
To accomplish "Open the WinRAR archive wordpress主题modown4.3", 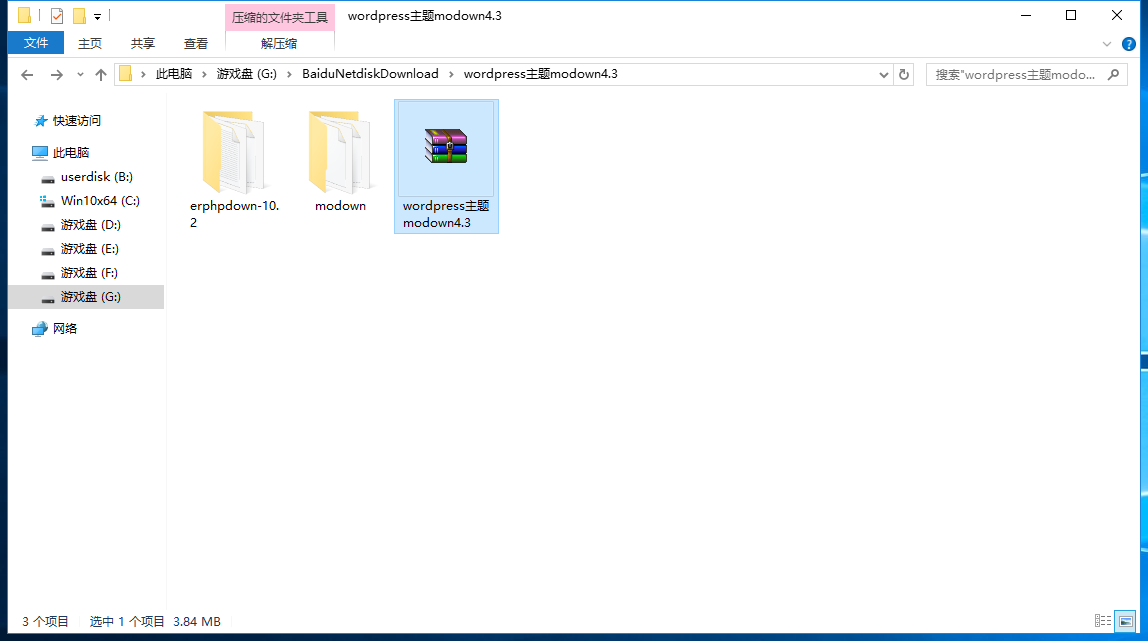I will (446, 150).
